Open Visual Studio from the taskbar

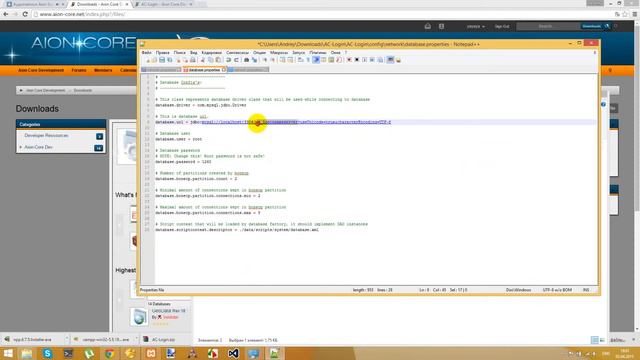233,353
